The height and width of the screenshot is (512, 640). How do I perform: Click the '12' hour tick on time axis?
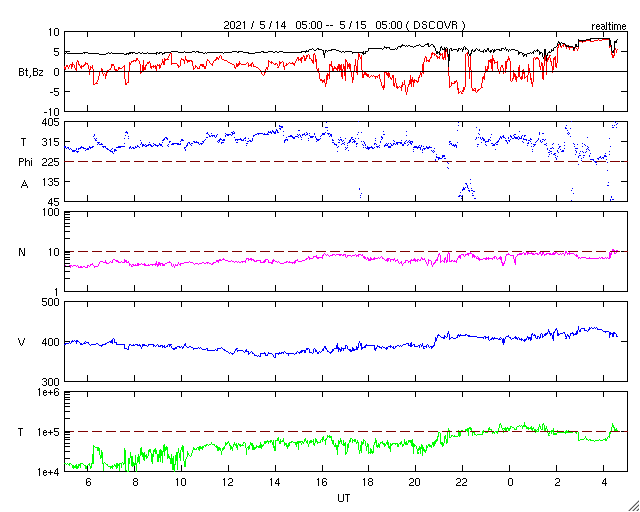[x=228, y=482]
